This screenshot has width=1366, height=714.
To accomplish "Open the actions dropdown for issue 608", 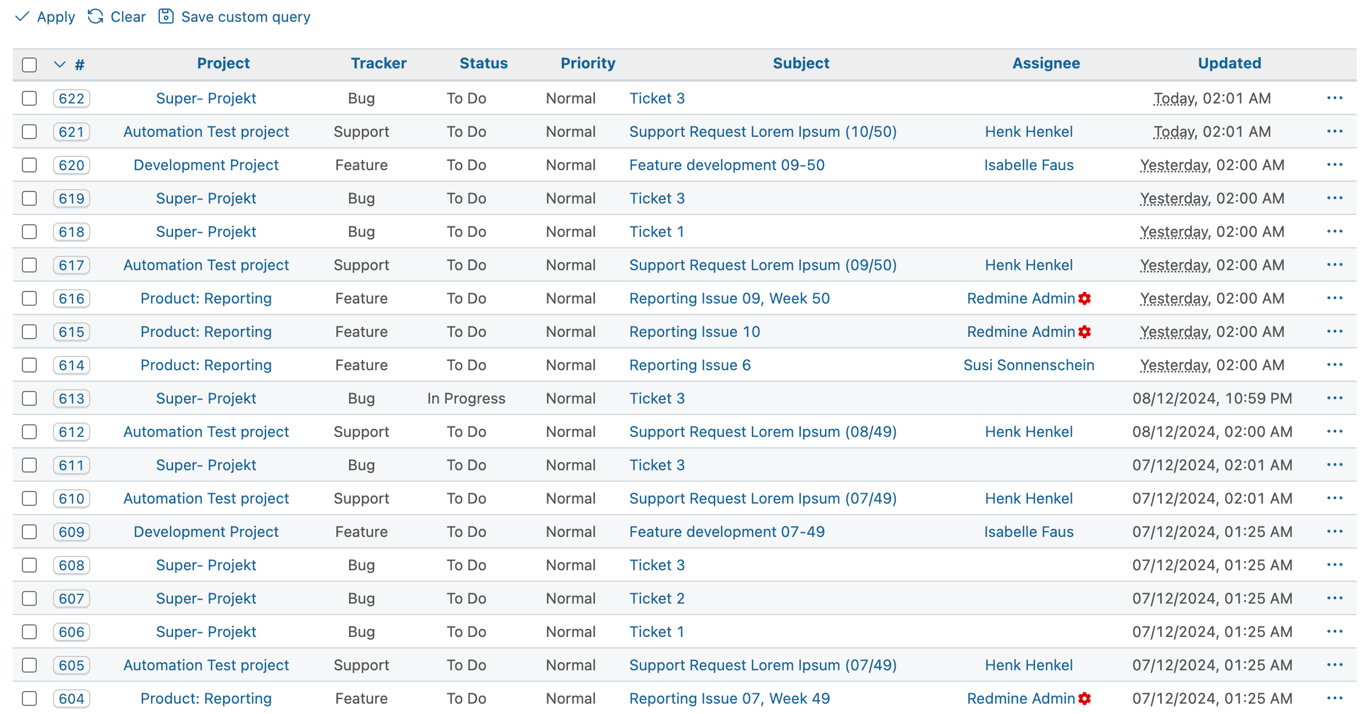I will coord(1334,565).
